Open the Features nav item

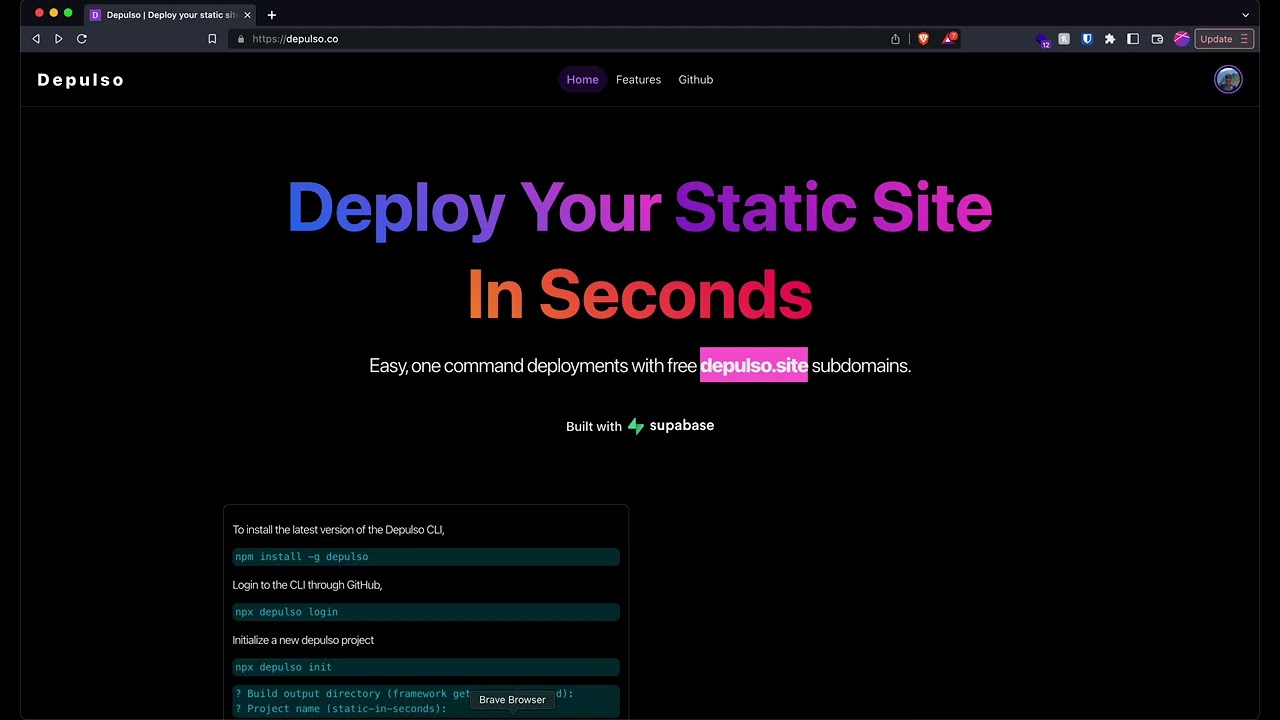pos(638,80)
